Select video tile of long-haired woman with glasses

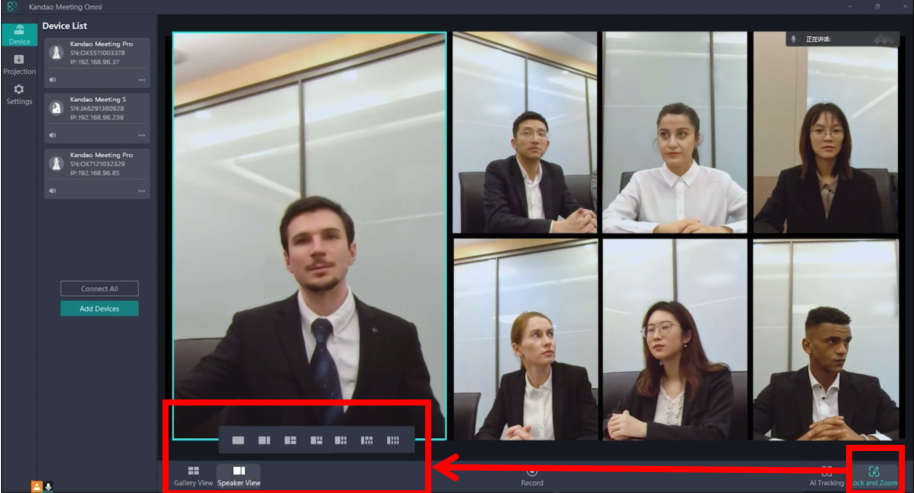click(x=674, y=339)
